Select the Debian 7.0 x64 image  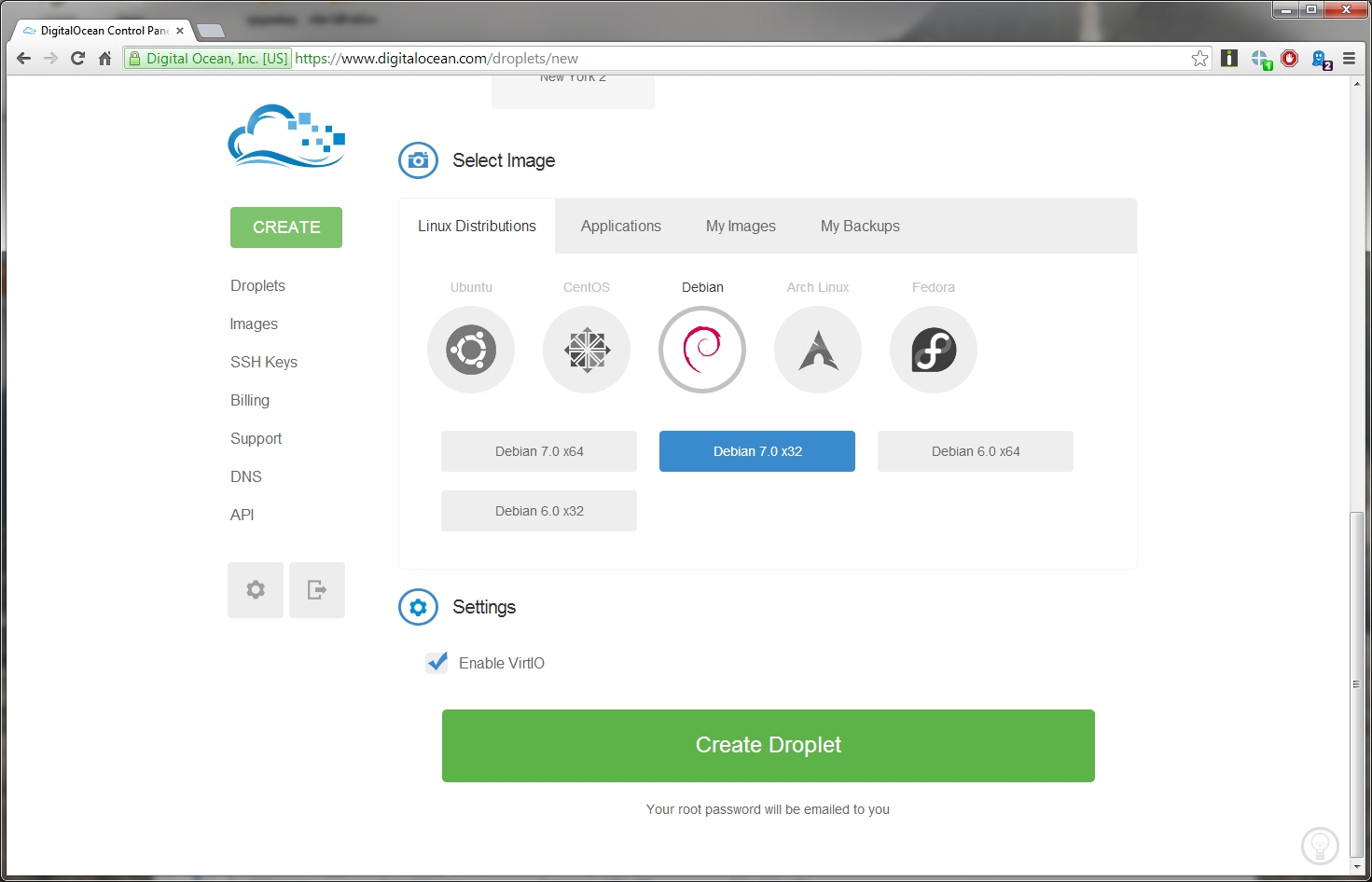tap(539, 451)
